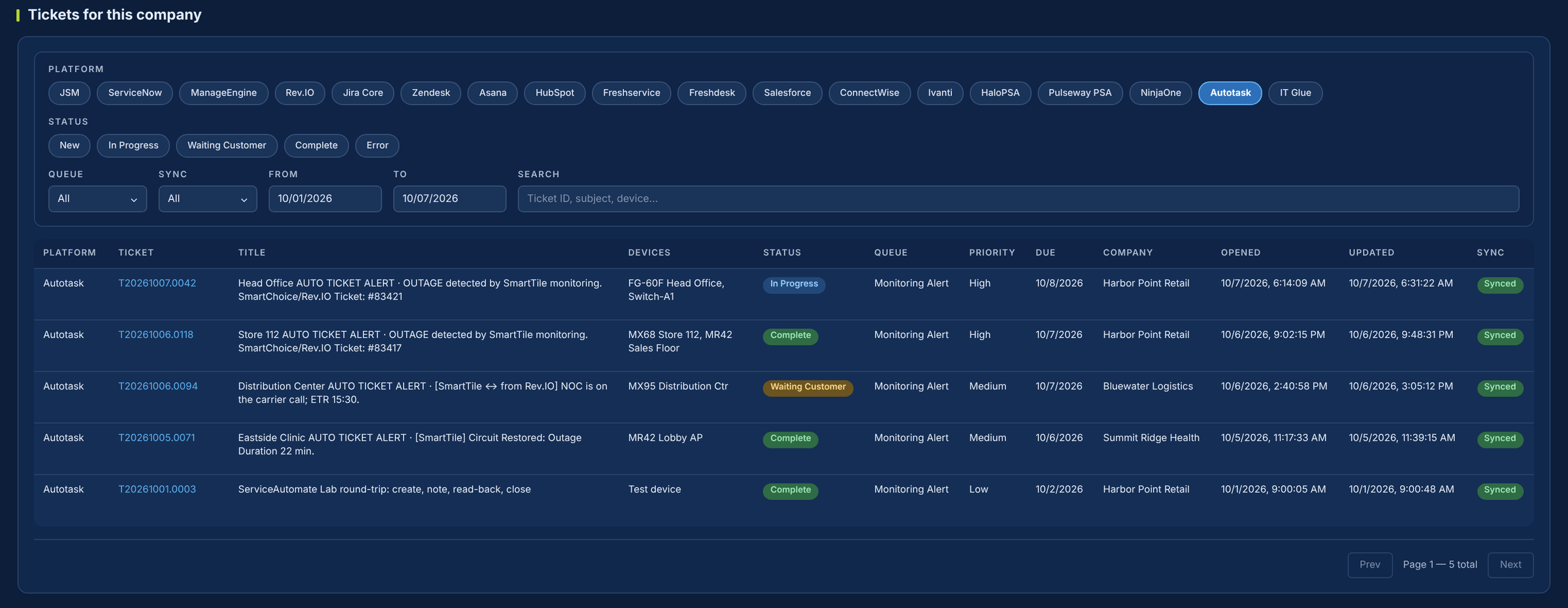Click the Test device cell
The image size is (1568, 608).
point(654,490)
